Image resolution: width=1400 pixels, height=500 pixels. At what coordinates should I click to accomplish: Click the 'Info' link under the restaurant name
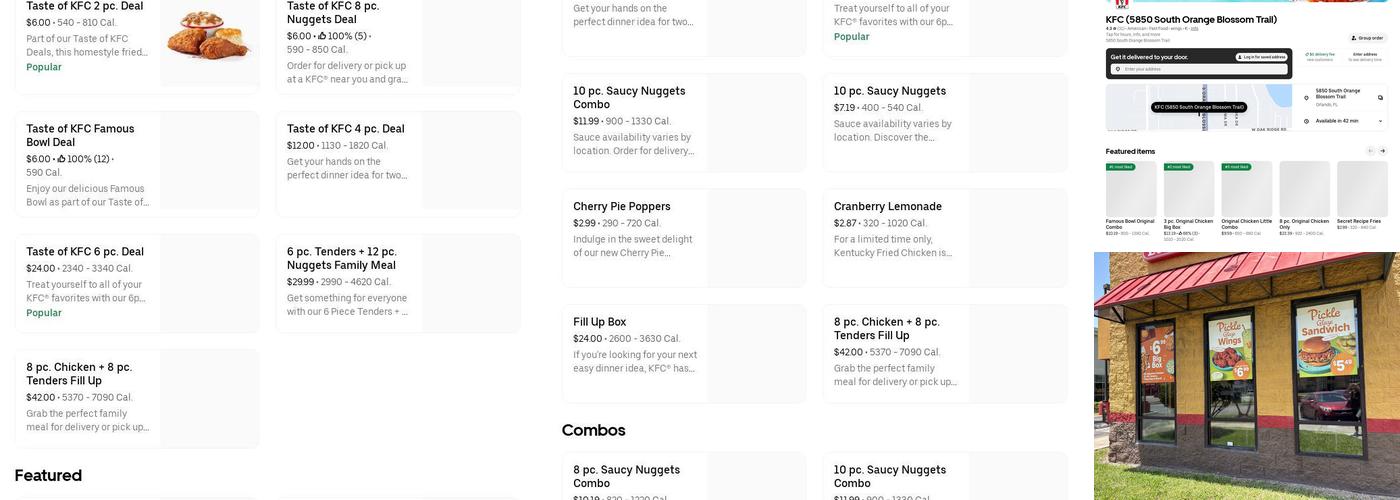[x=1194, y=28]
